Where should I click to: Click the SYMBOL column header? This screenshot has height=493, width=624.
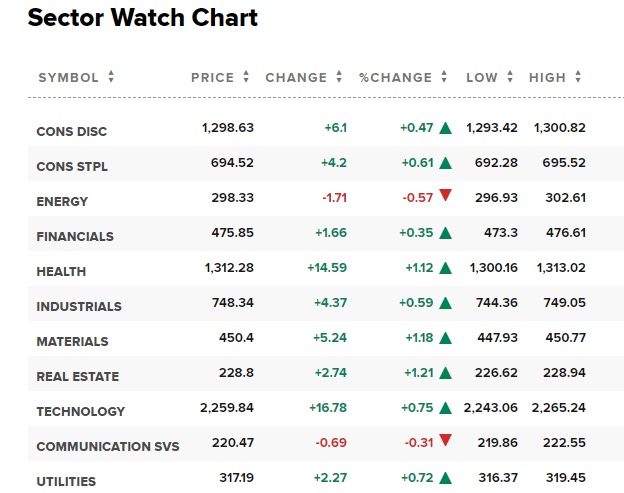(69, 77)
